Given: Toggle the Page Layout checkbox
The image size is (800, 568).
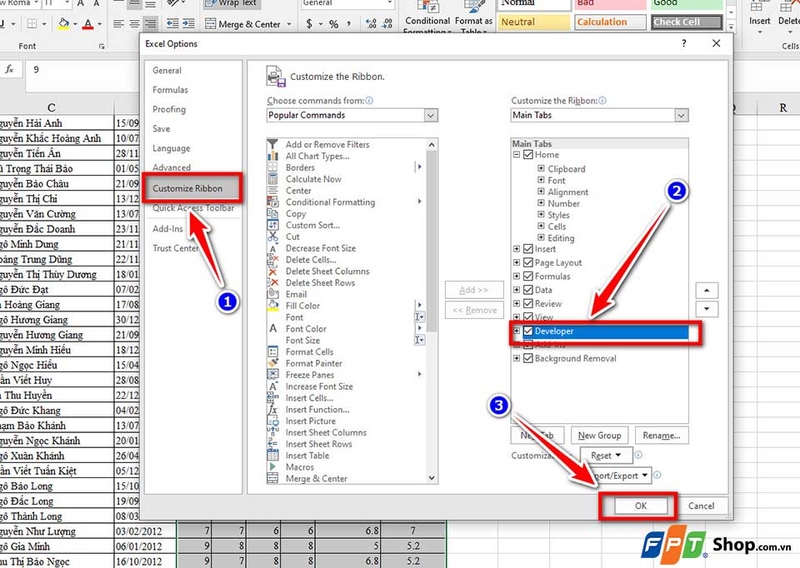Looking at the screenshot, I should click(x=529, y=263).
